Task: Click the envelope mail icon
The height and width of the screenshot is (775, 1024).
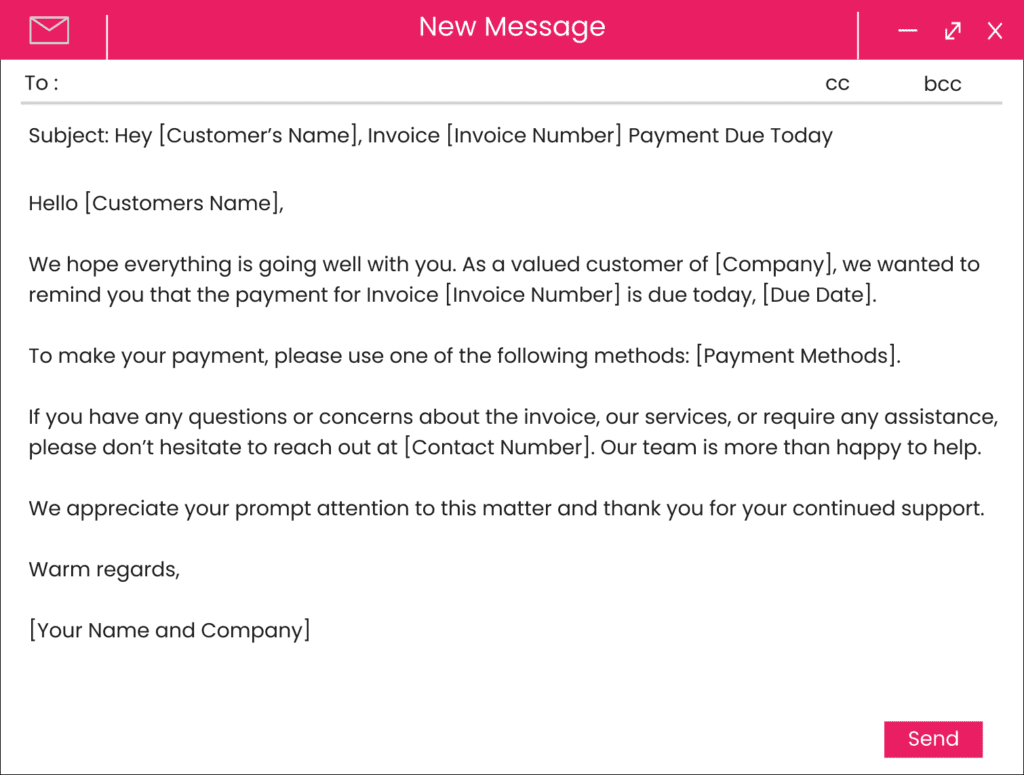Action: pyautogui.click(x=49, y=31)
